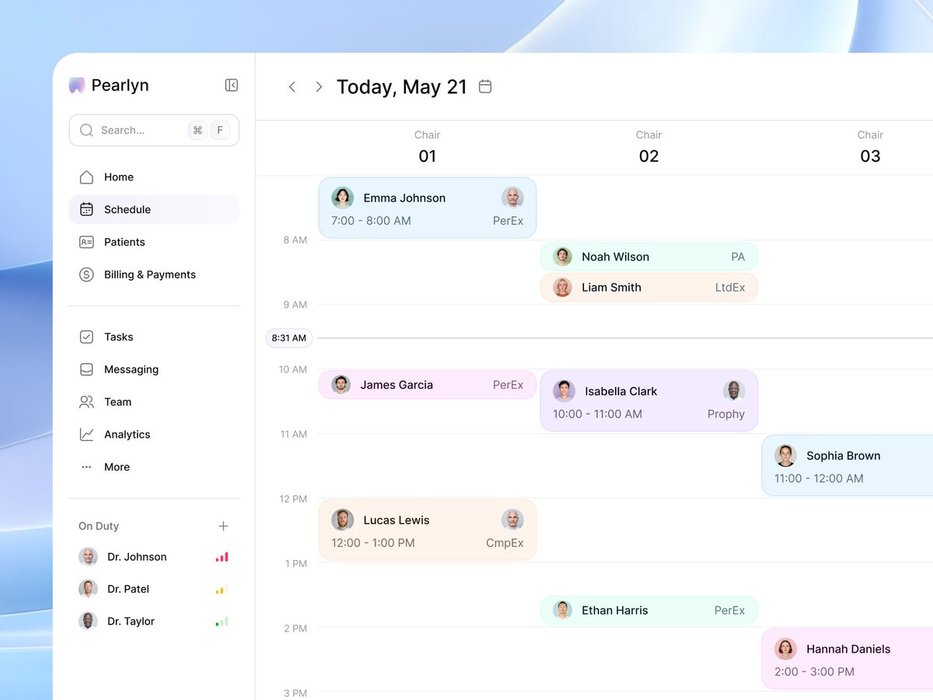The width and height of the screenshot is (933, 700).
Task: Open Sophia Brown appointment card
Action: point(847,465)
